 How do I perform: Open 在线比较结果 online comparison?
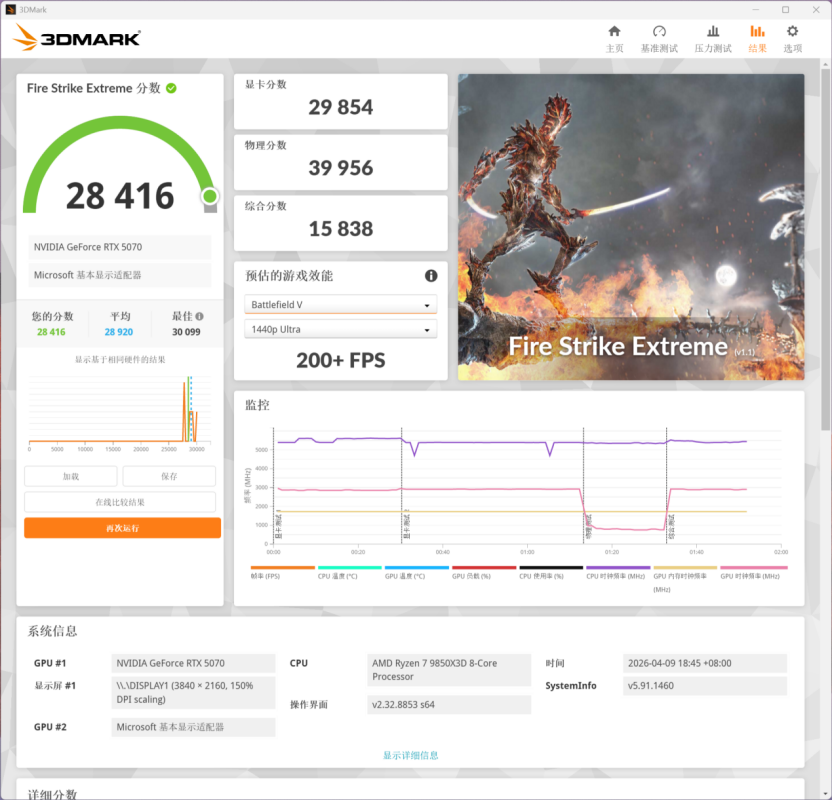pyautogui.click(x=120, y=502)
